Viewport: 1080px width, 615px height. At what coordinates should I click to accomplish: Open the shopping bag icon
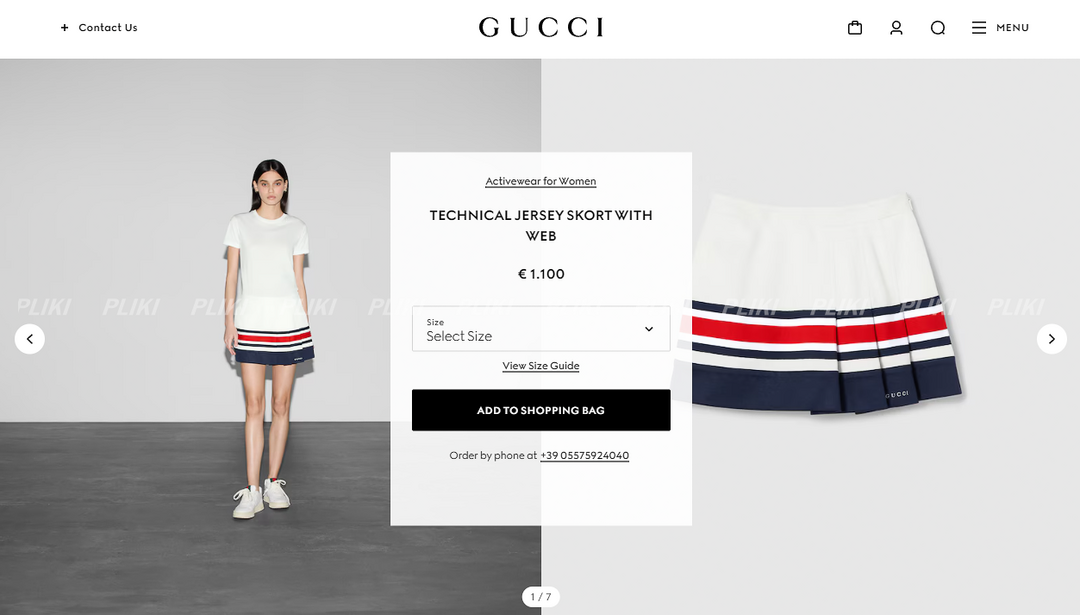pos(855,28)
